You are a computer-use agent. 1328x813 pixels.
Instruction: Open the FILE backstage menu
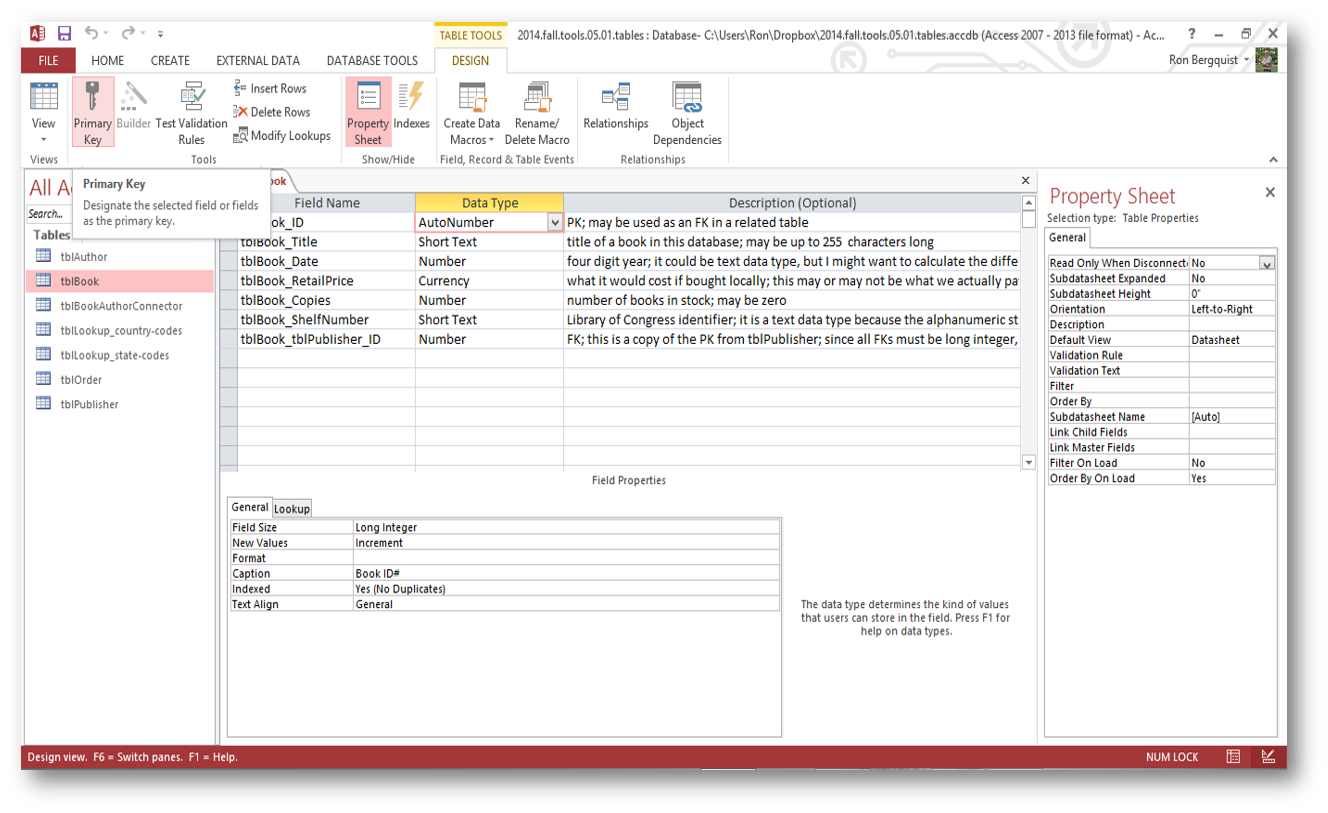click(x=48, y=61)
